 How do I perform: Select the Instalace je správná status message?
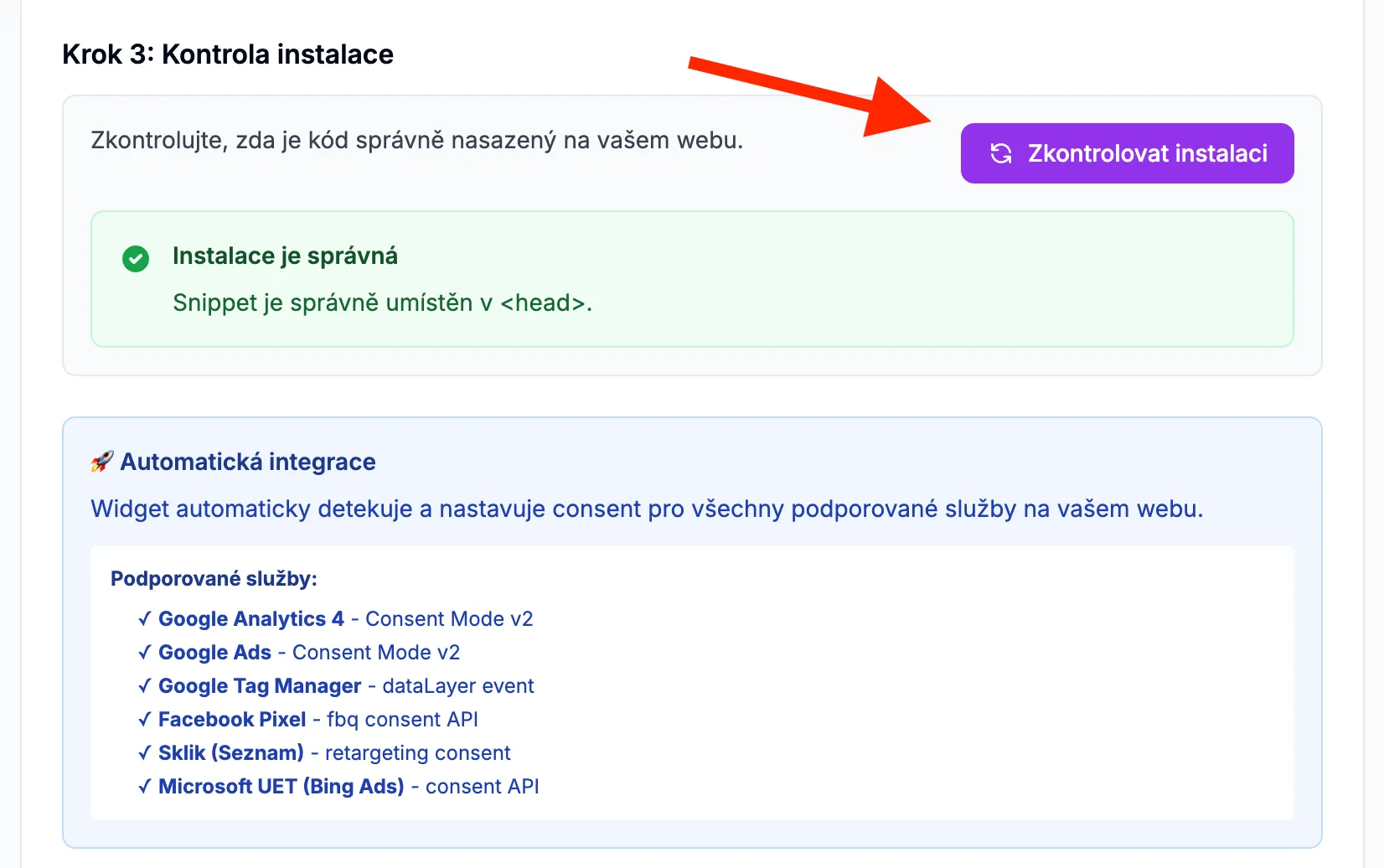(x=286, y=256)
